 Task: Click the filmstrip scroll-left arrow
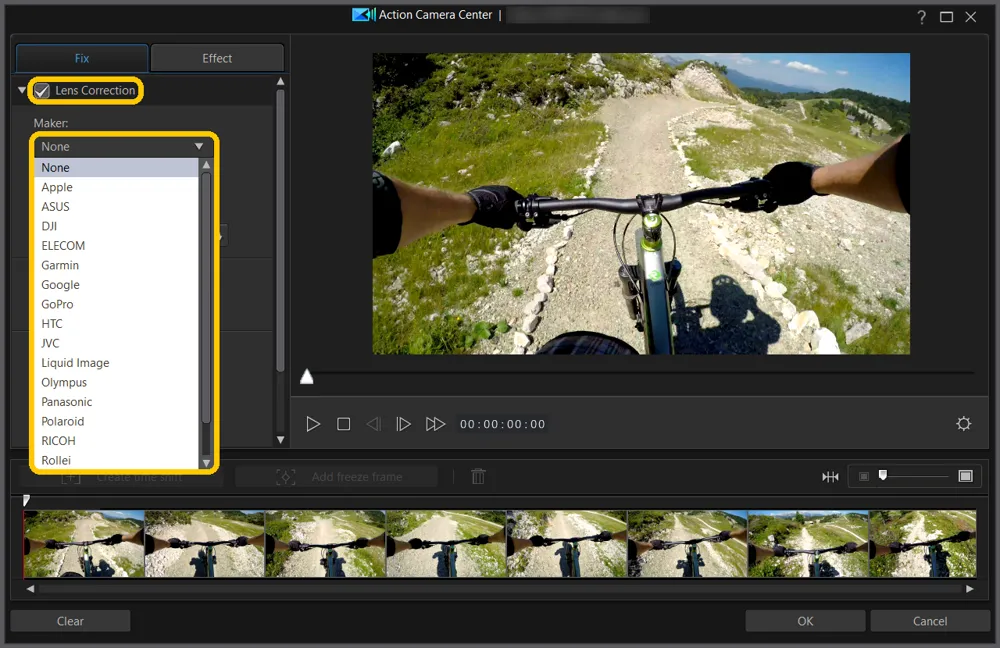[30, 589]
